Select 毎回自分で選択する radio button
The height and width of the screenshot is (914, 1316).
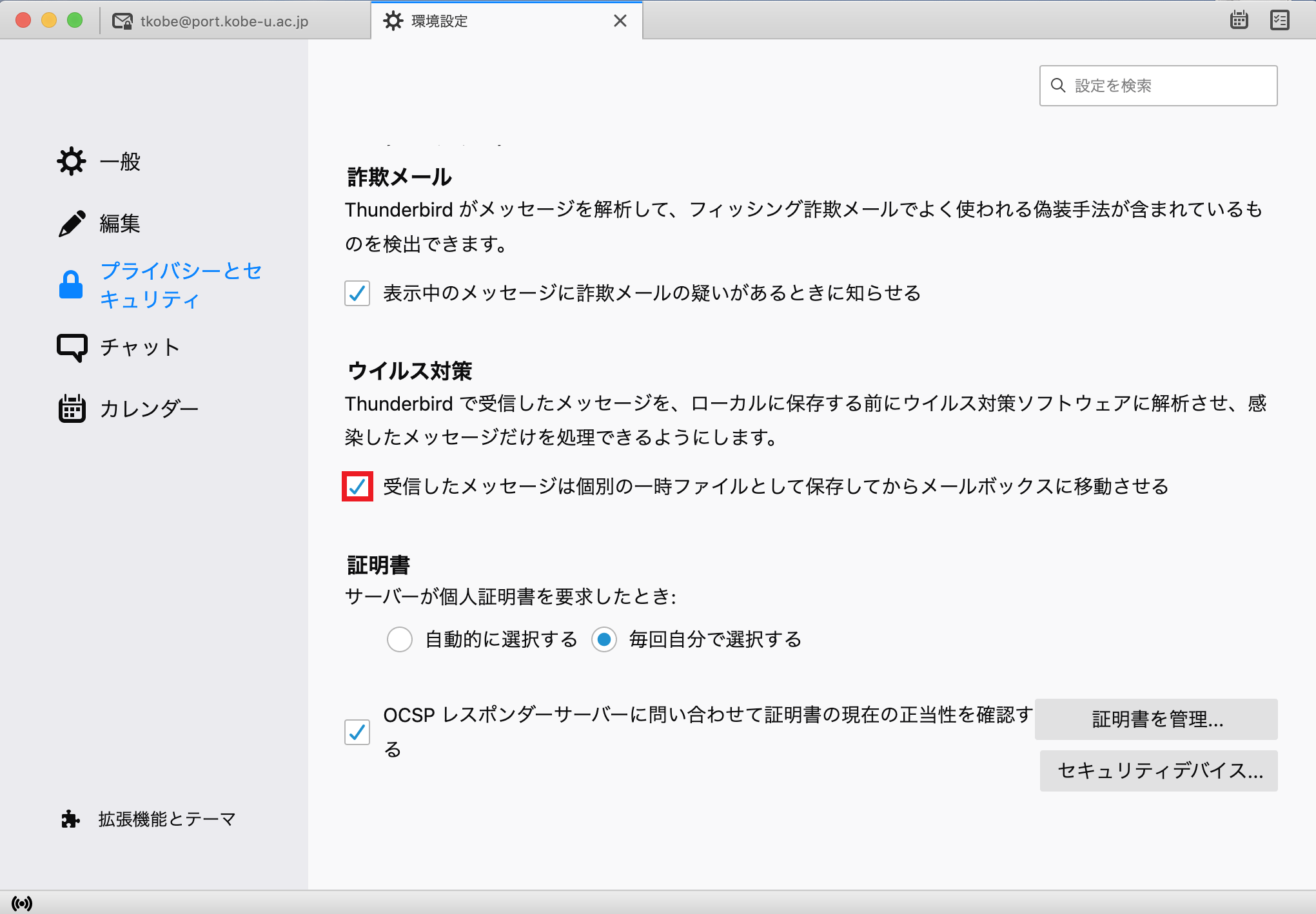coord(604,639)
